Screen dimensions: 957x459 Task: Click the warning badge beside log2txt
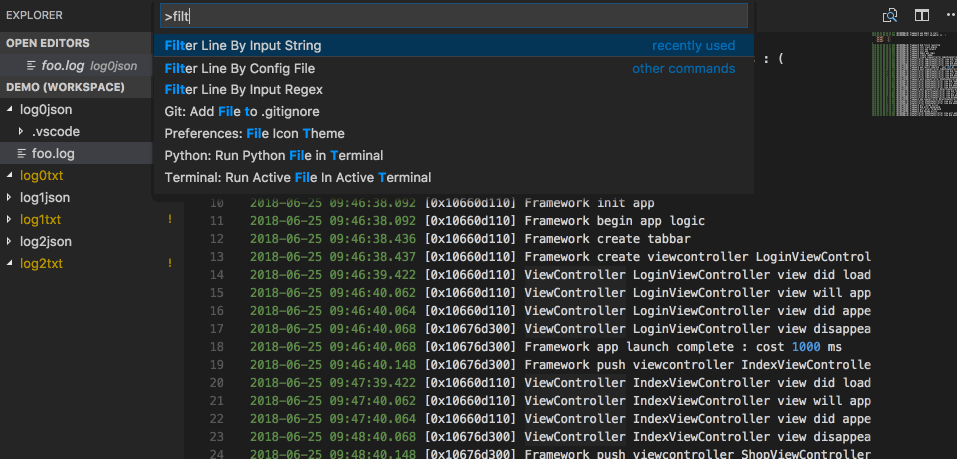point(170,264)
